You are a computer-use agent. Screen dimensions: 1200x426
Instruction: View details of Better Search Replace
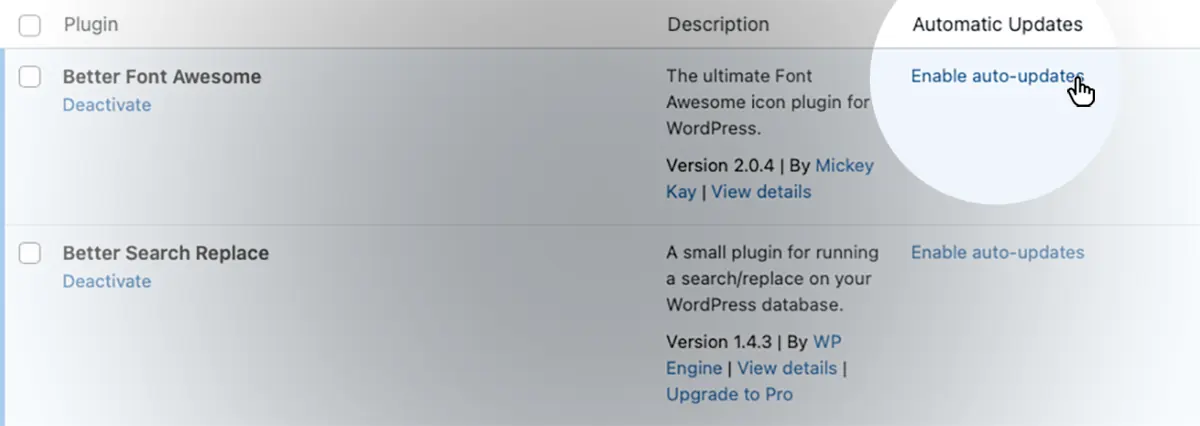[x=787, y=368]
